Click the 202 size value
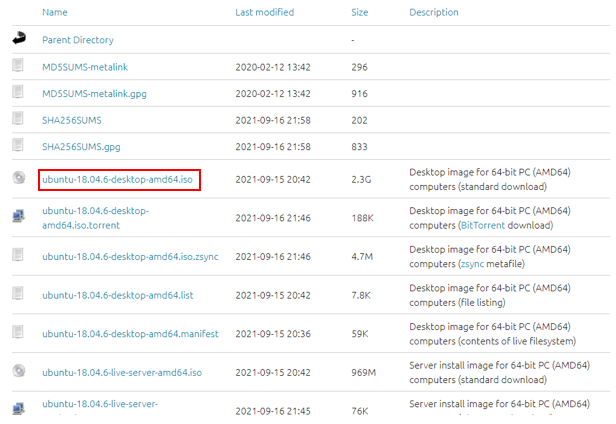The height and width of the screenshot is (424, 616). [359, 120]
